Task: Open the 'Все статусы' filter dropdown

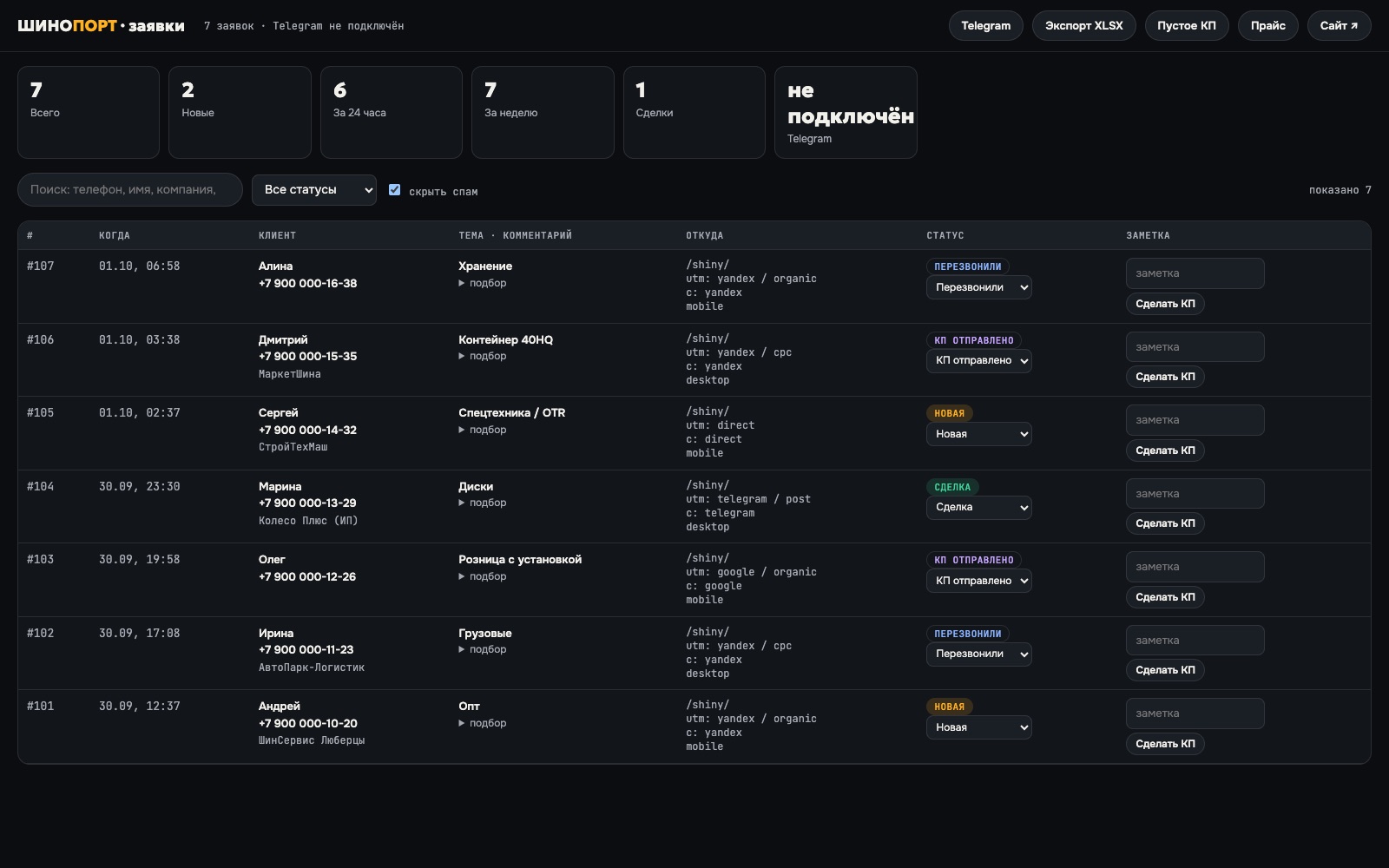Action: click(314, 190)
